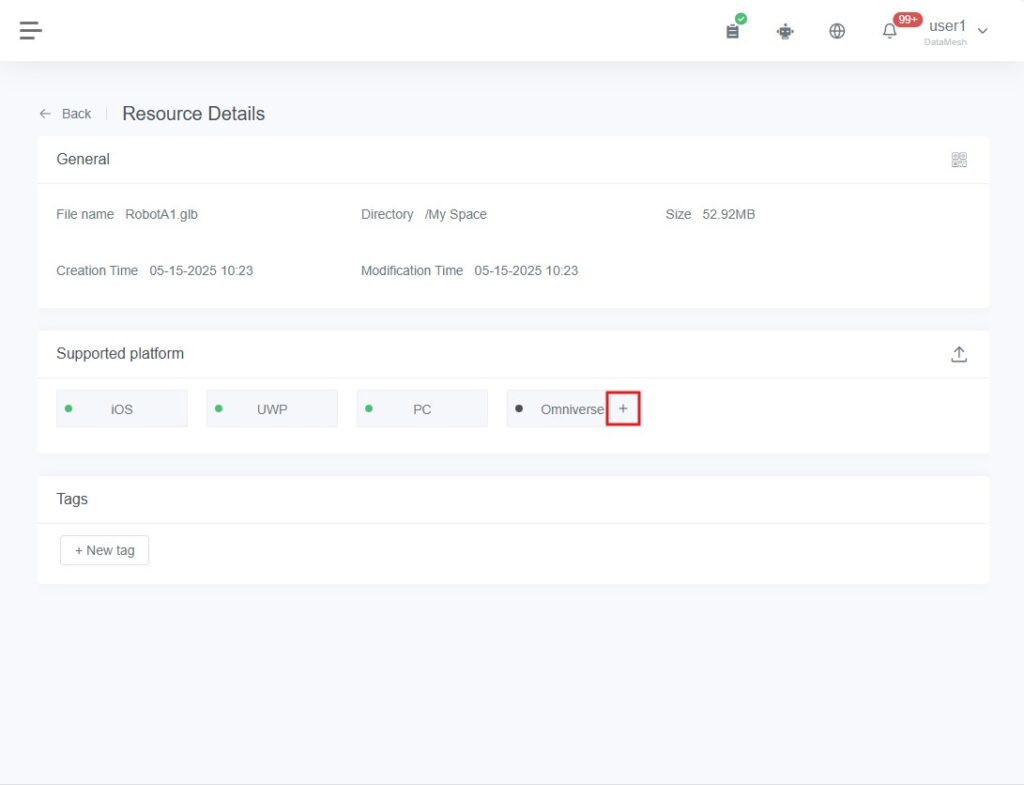The width and height of the screenshot is (1024, 785).
Task: Click the robot assistant icon
Action: click(785, 31)
